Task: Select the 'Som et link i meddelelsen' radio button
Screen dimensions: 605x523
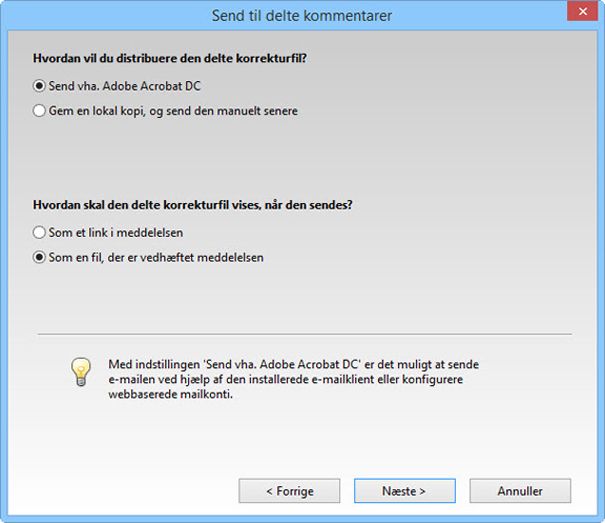Action: click(x=40, y=232)
